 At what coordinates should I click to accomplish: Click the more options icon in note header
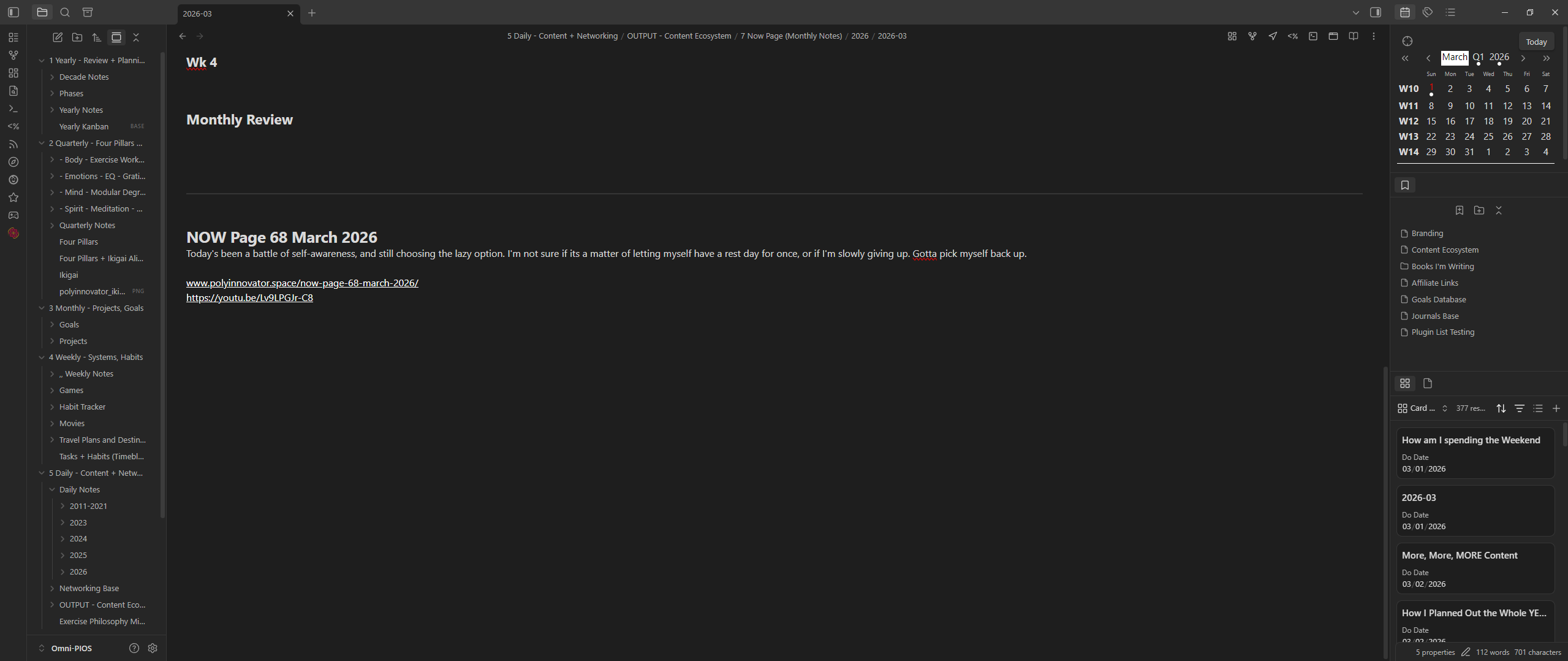tap(1374, 36)
